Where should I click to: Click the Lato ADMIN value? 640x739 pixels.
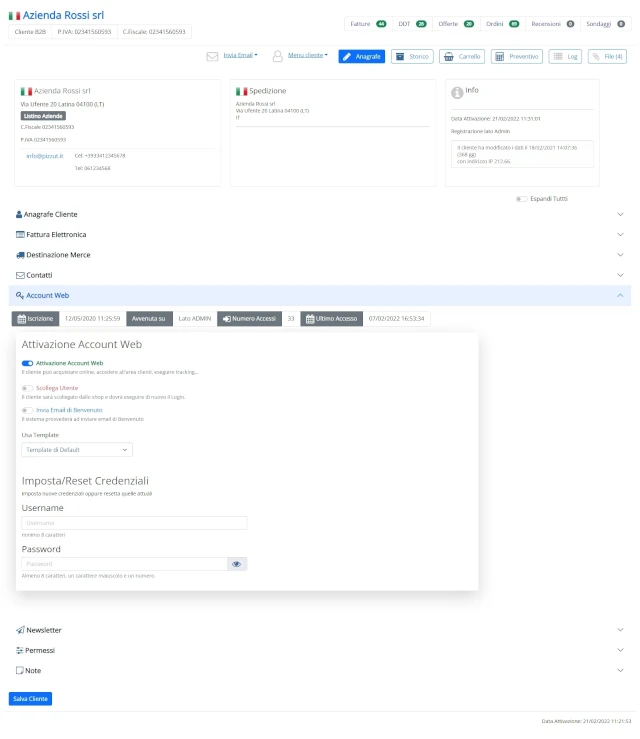pyautogui.click(x=195, y=319)
